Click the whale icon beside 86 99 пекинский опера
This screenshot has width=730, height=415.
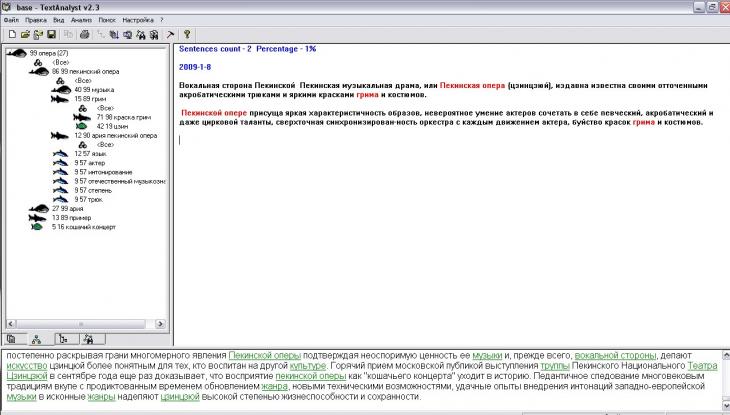(39, 71)
